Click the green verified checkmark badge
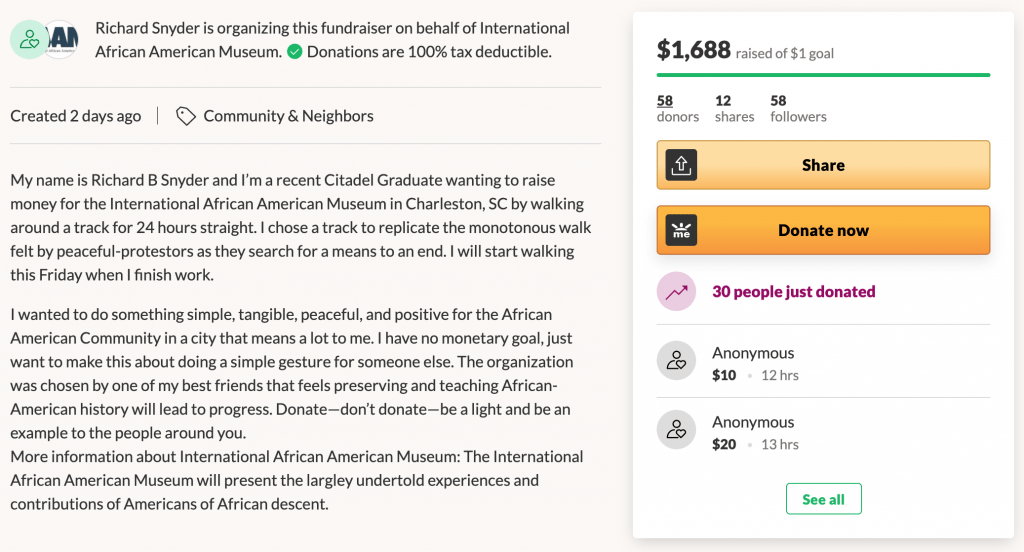 (x=295, y=52)
